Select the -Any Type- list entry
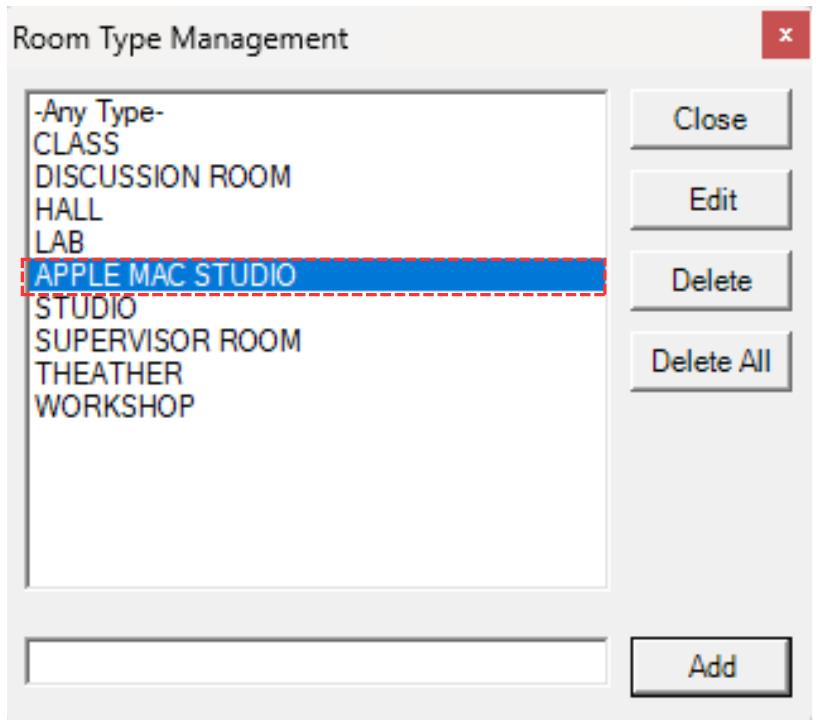 pyautogui.click(x=98, y=113)
